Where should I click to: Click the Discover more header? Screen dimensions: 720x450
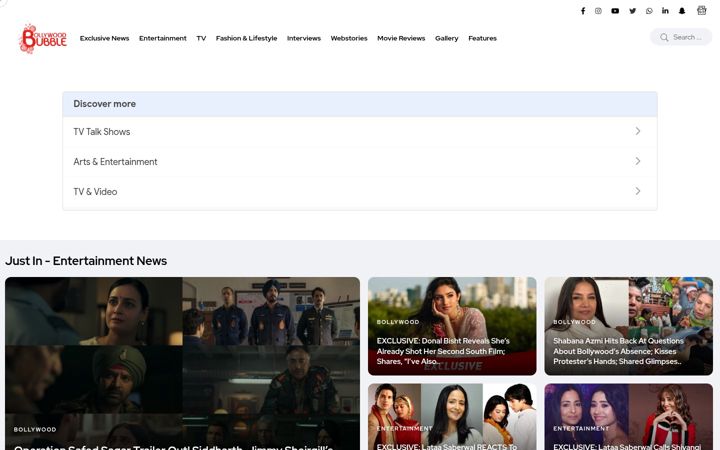(360, 104)
